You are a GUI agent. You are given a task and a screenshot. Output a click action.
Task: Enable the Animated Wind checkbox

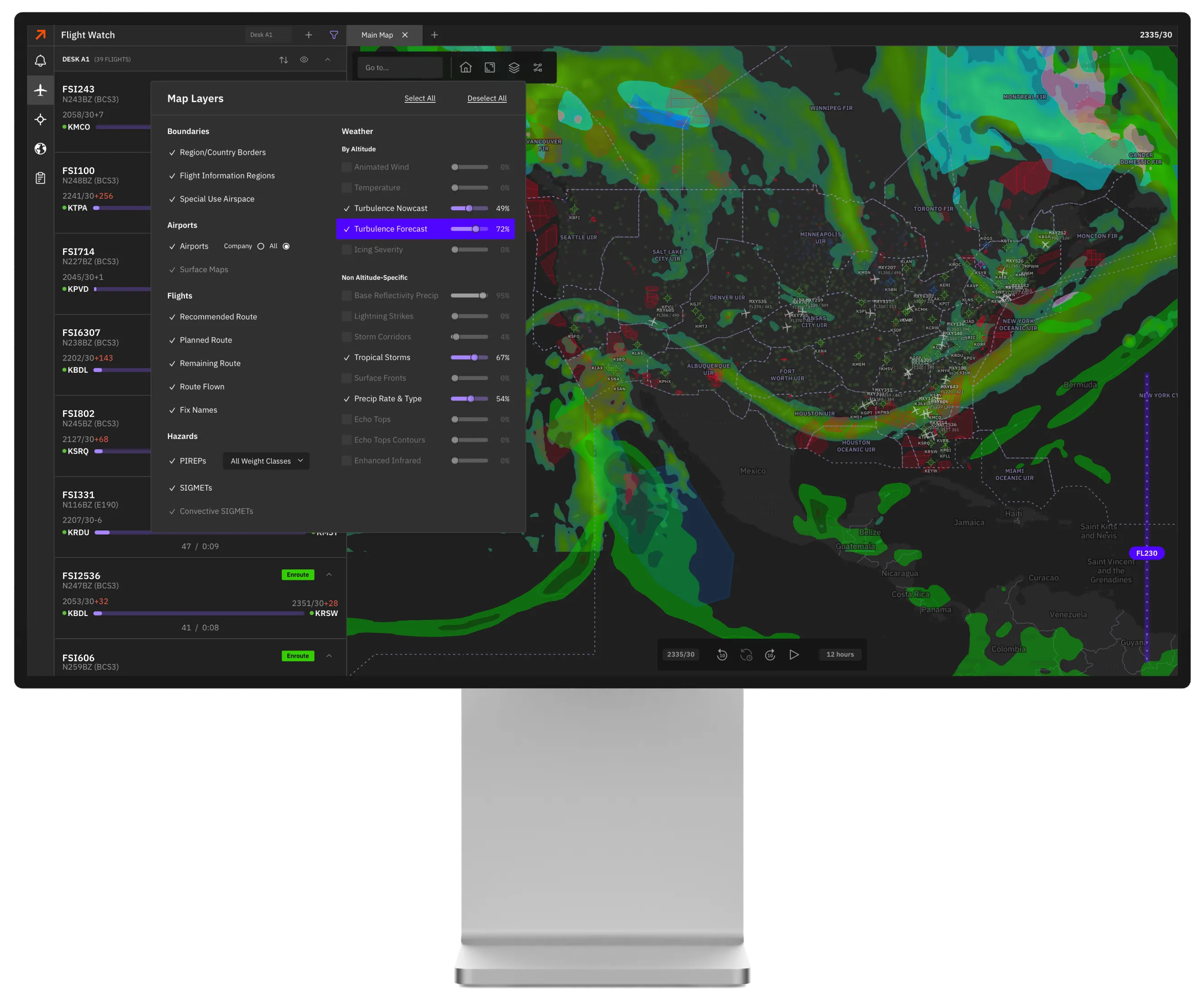(x=346, y=167)
